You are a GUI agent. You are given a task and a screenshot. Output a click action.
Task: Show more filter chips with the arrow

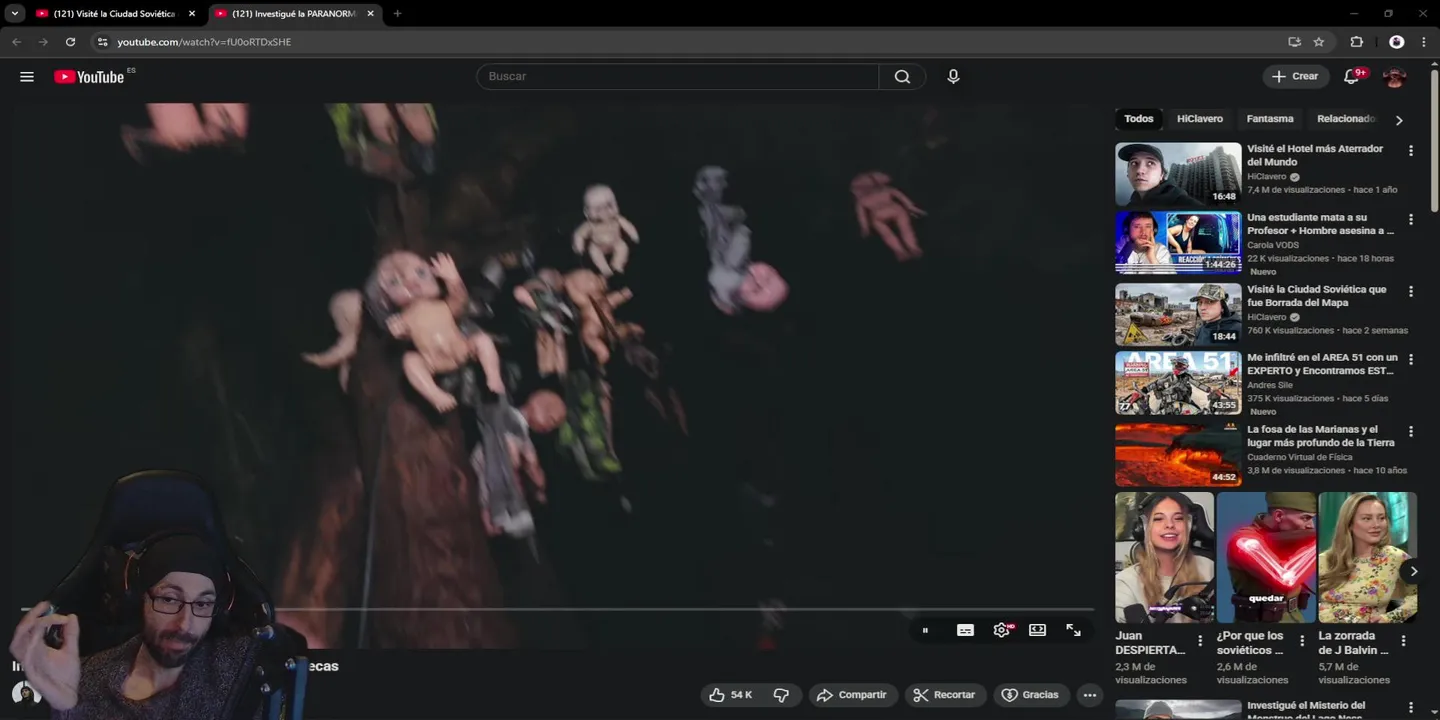click(1399, 120)
